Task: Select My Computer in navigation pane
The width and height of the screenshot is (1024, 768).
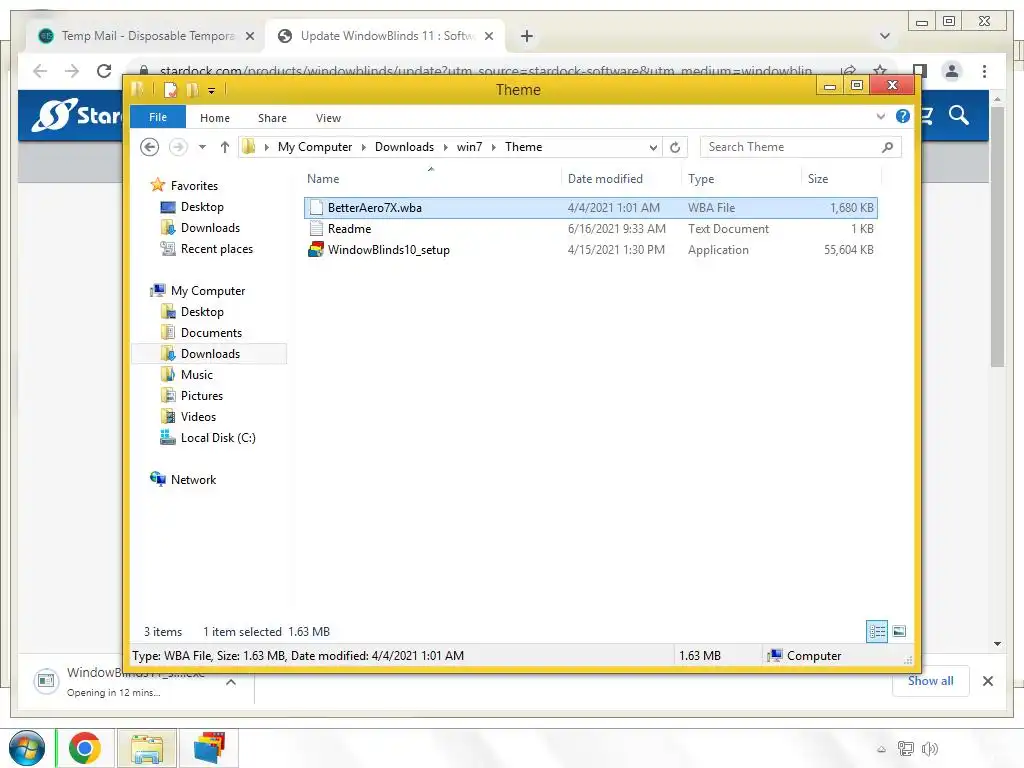Action: [x=208, y=291]
